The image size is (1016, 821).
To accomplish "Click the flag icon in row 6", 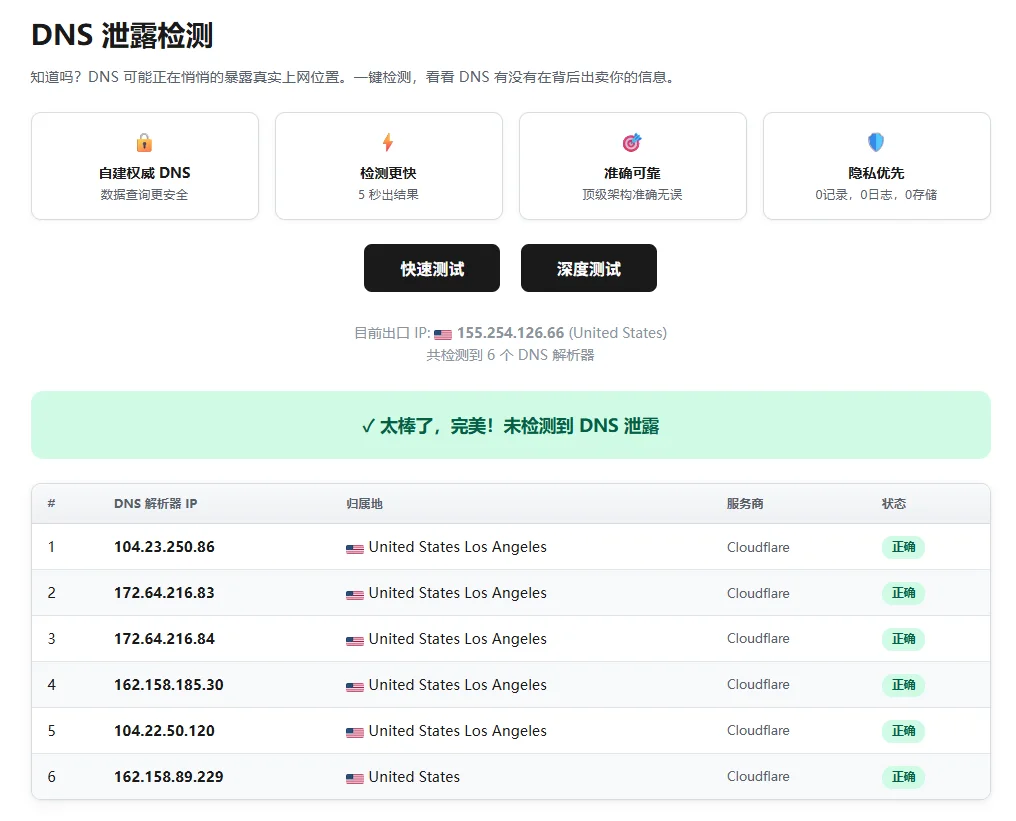I will point(354,779).
